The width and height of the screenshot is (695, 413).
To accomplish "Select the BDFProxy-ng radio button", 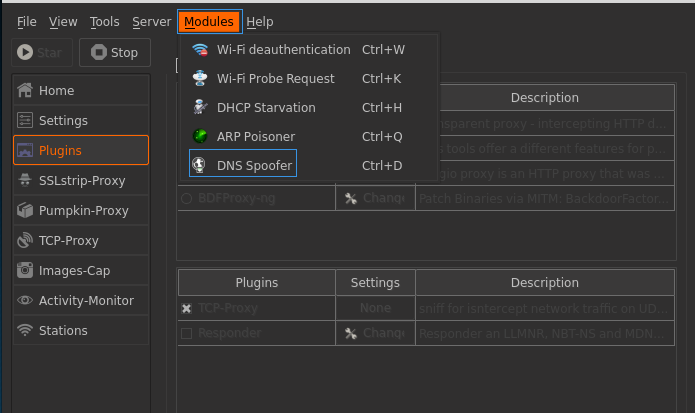I will [x=187, y=199].
